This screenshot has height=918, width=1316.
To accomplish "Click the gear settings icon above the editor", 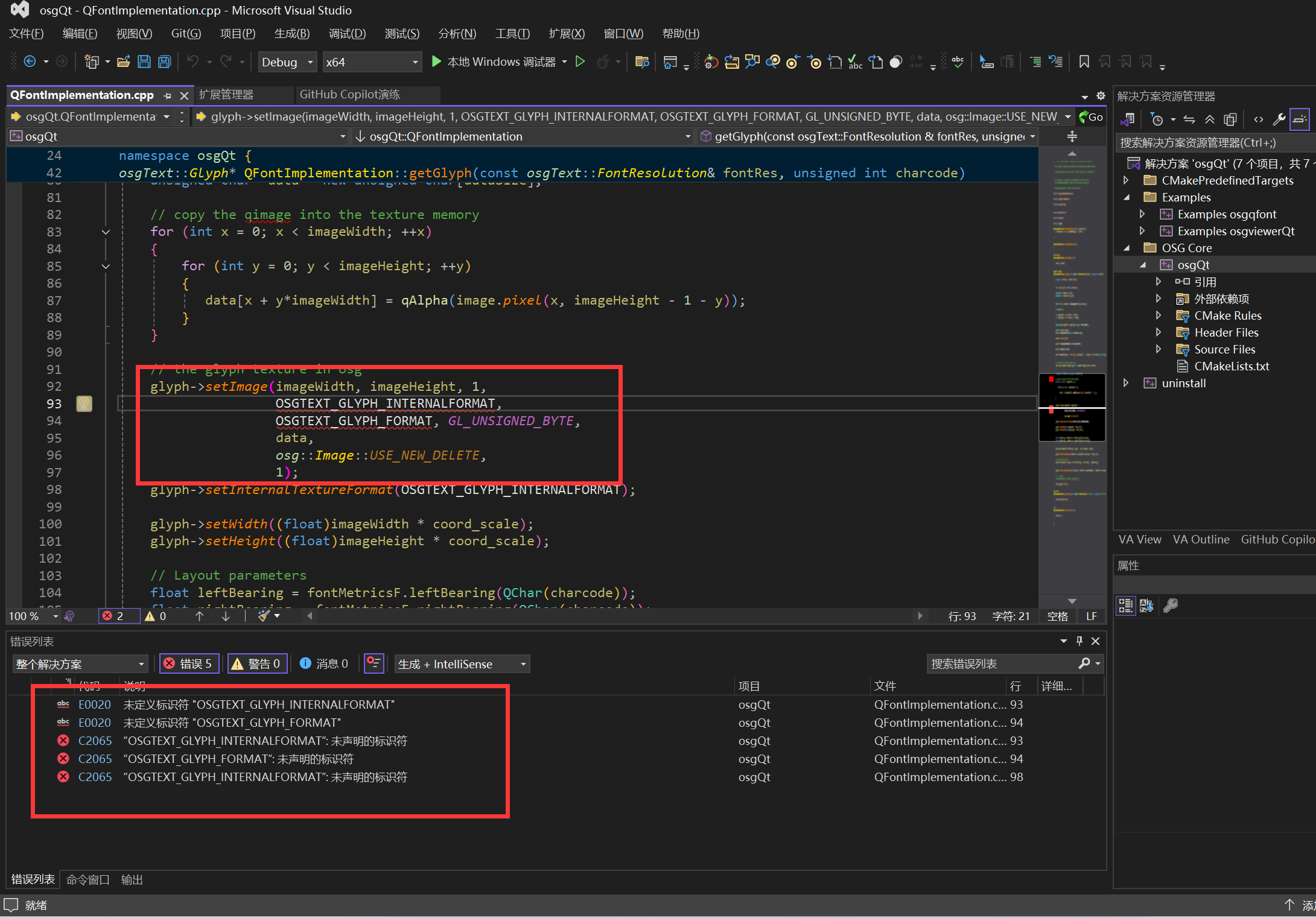I will tap(1101, 95).
